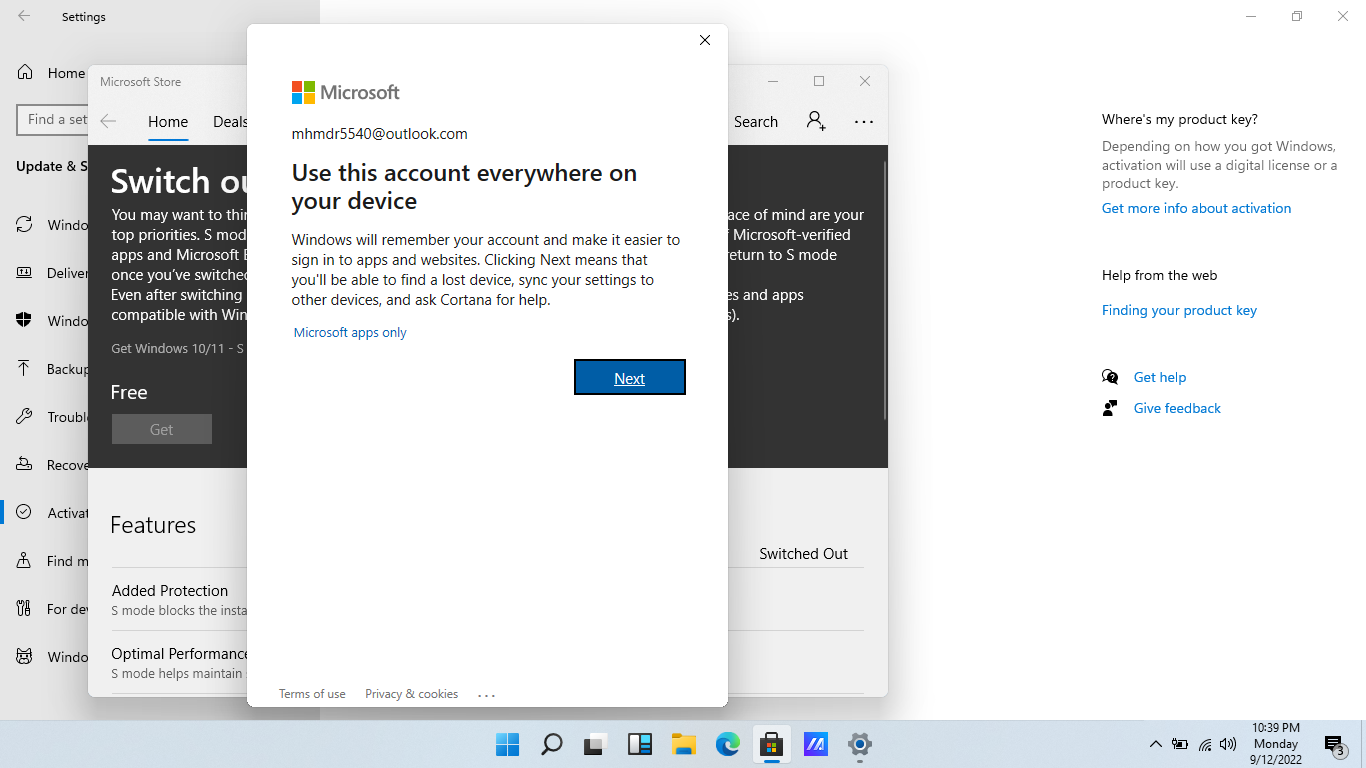1366x768 pixels.
Task: Expand the footer ellipsis in sign-in dialog
Action: (x=487, y=695)
